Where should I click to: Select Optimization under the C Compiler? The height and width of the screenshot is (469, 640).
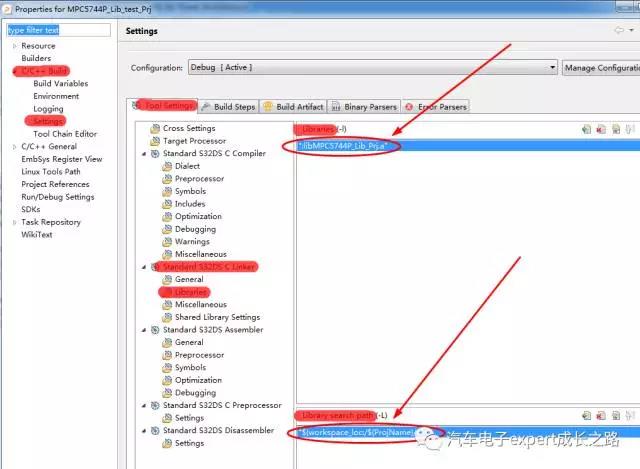[x=198, y=216]
